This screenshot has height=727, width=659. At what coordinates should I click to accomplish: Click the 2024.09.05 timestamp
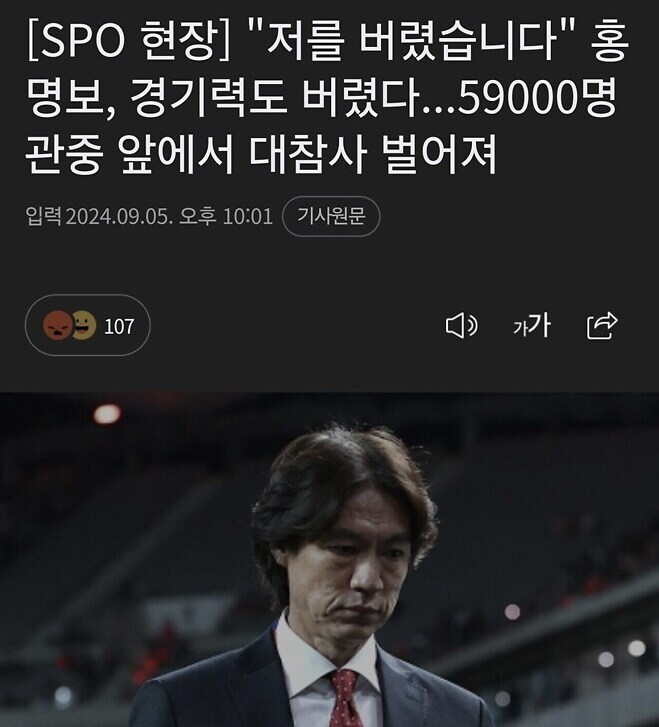119,217
